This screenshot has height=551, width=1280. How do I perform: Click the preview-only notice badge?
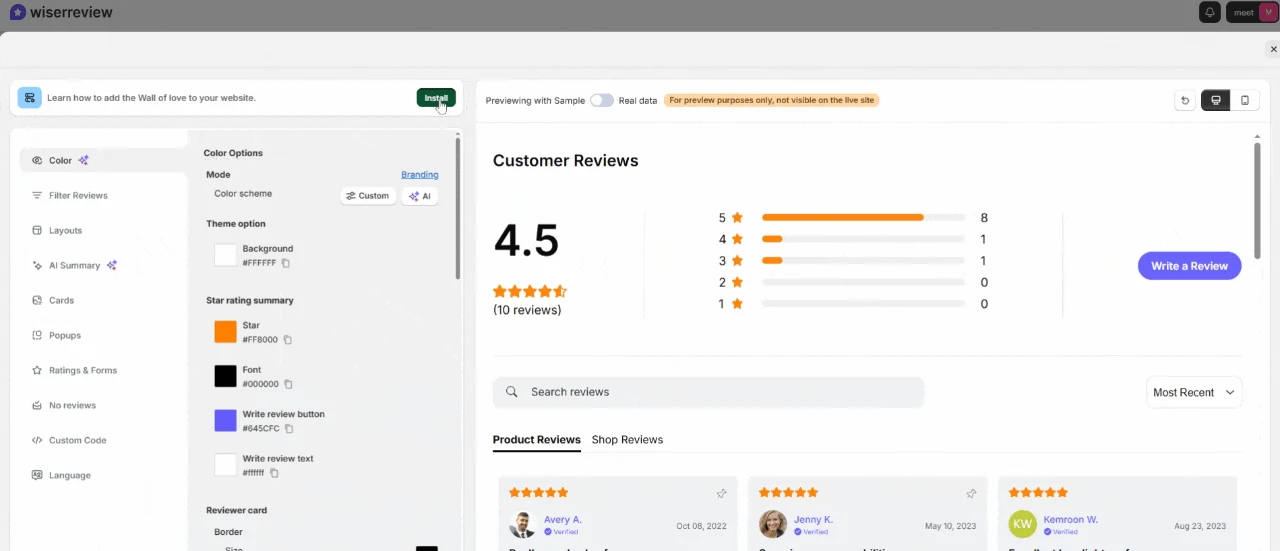(771, 100)
